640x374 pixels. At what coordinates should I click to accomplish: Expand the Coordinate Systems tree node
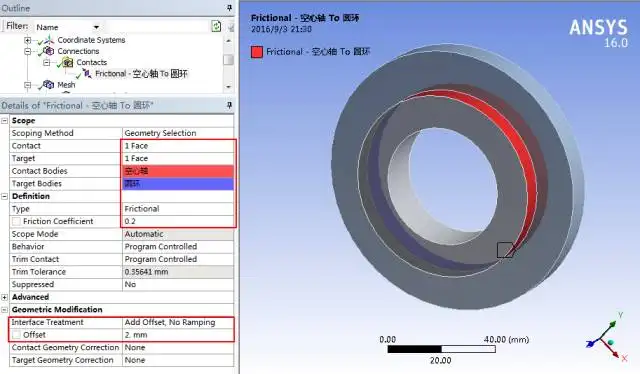(27, 40)
